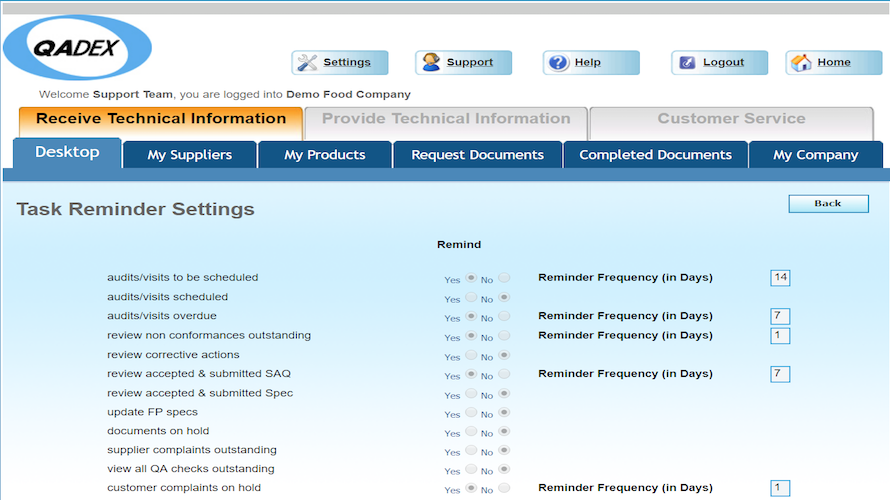Open the My Company tab
This screenshot has width=890, height=500.
click(x=816, y=155)
